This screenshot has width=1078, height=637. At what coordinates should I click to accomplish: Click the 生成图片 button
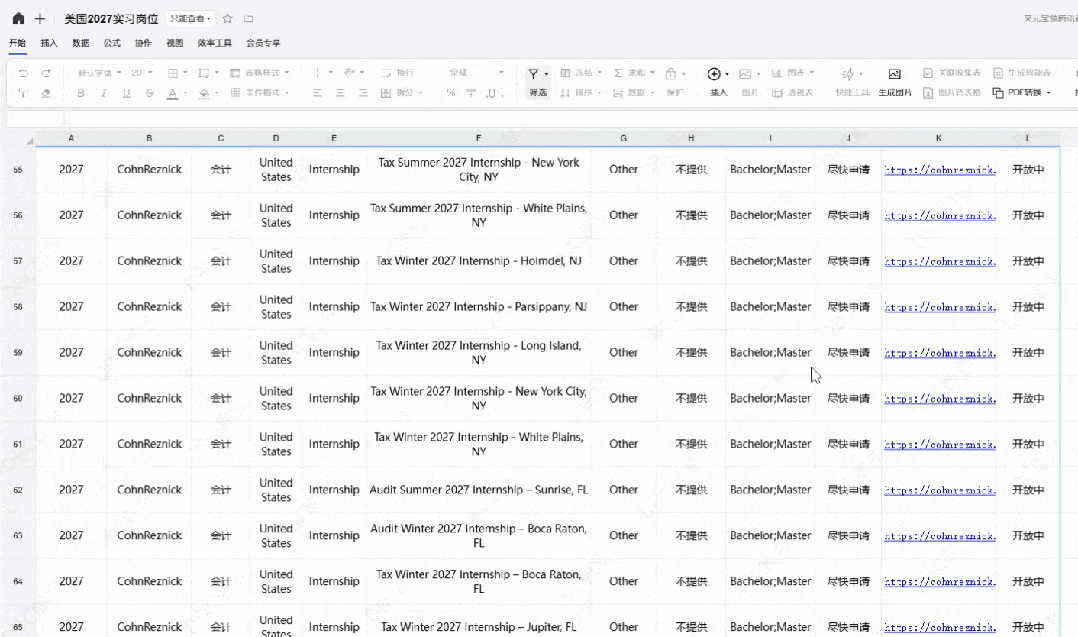[894, 82]
